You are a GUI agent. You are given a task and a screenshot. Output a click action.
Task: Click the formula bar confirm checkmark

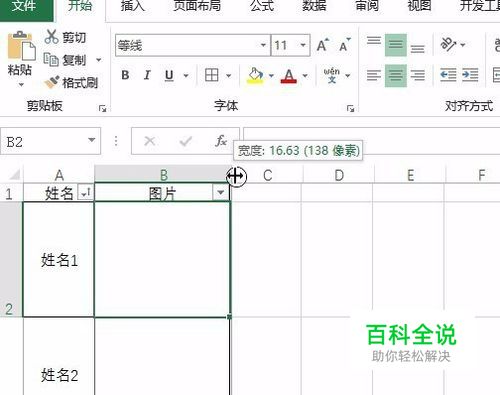tap(185, 141)
